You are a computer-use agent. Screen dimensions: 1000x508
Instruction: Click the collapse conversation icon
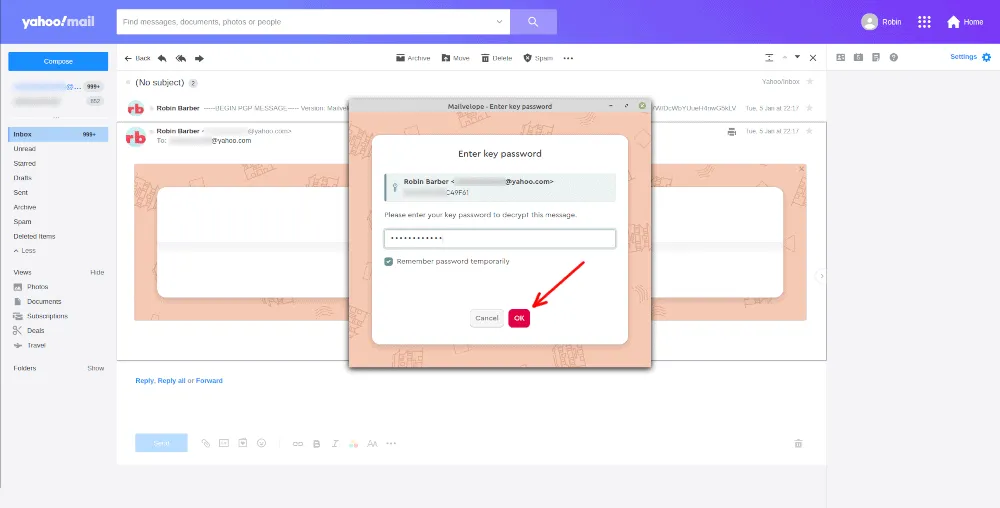[x=769, y=57]
